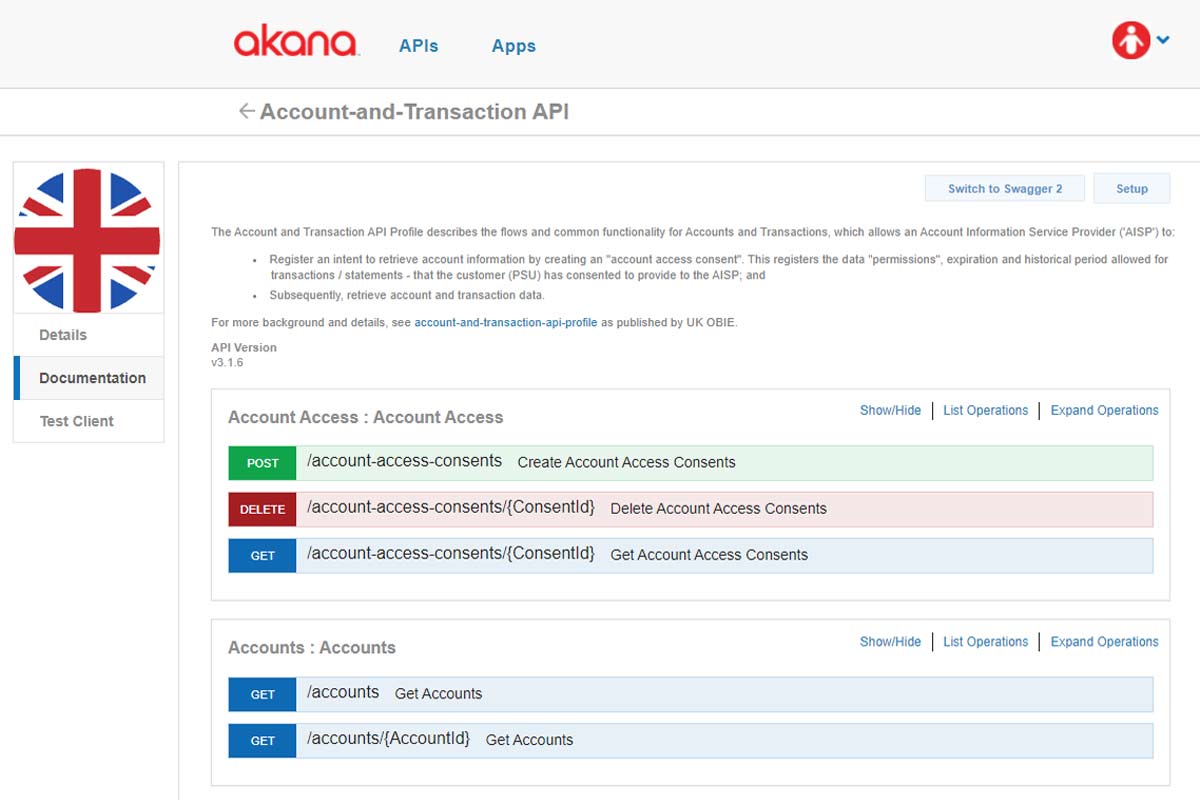Click the Akana logo
Image resolution: width=1200 pixels, height=800 pixels.
click(296, 42)
